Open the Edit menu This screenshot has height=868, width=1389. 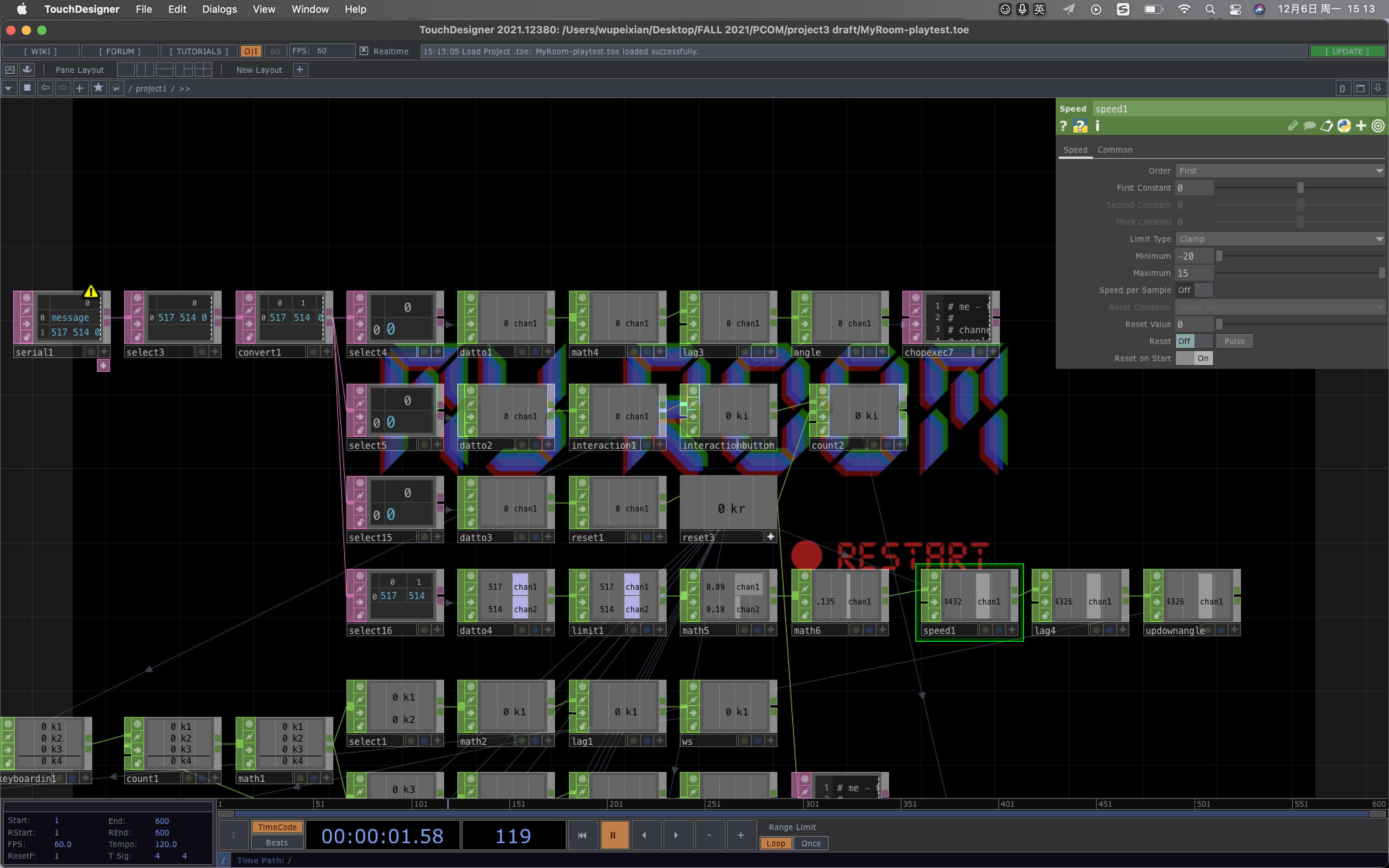tap(177, 9)
